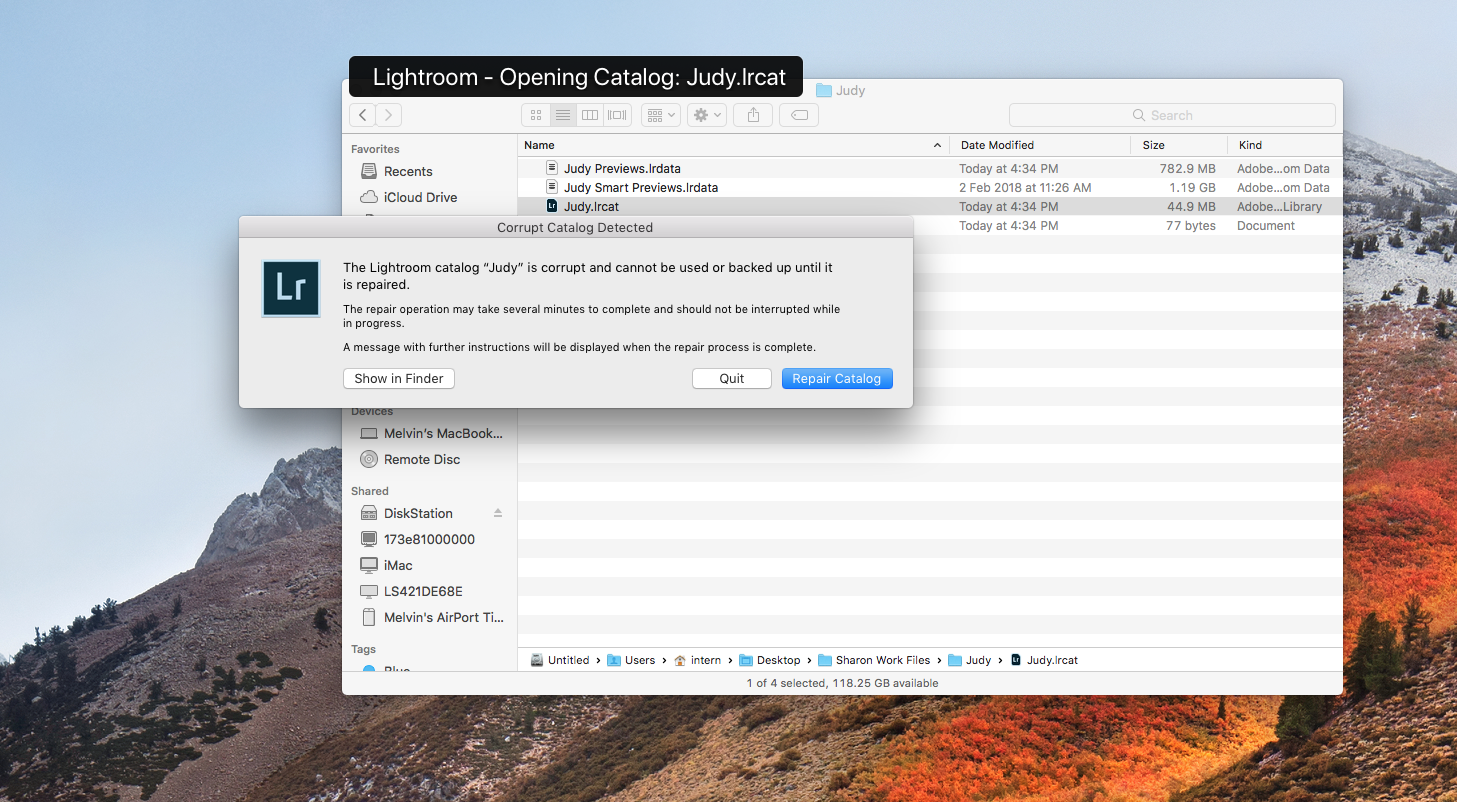Click the Repair Catalog button
The height and width of the screenshot is (802, 1457).
click(x=837, y=379)
